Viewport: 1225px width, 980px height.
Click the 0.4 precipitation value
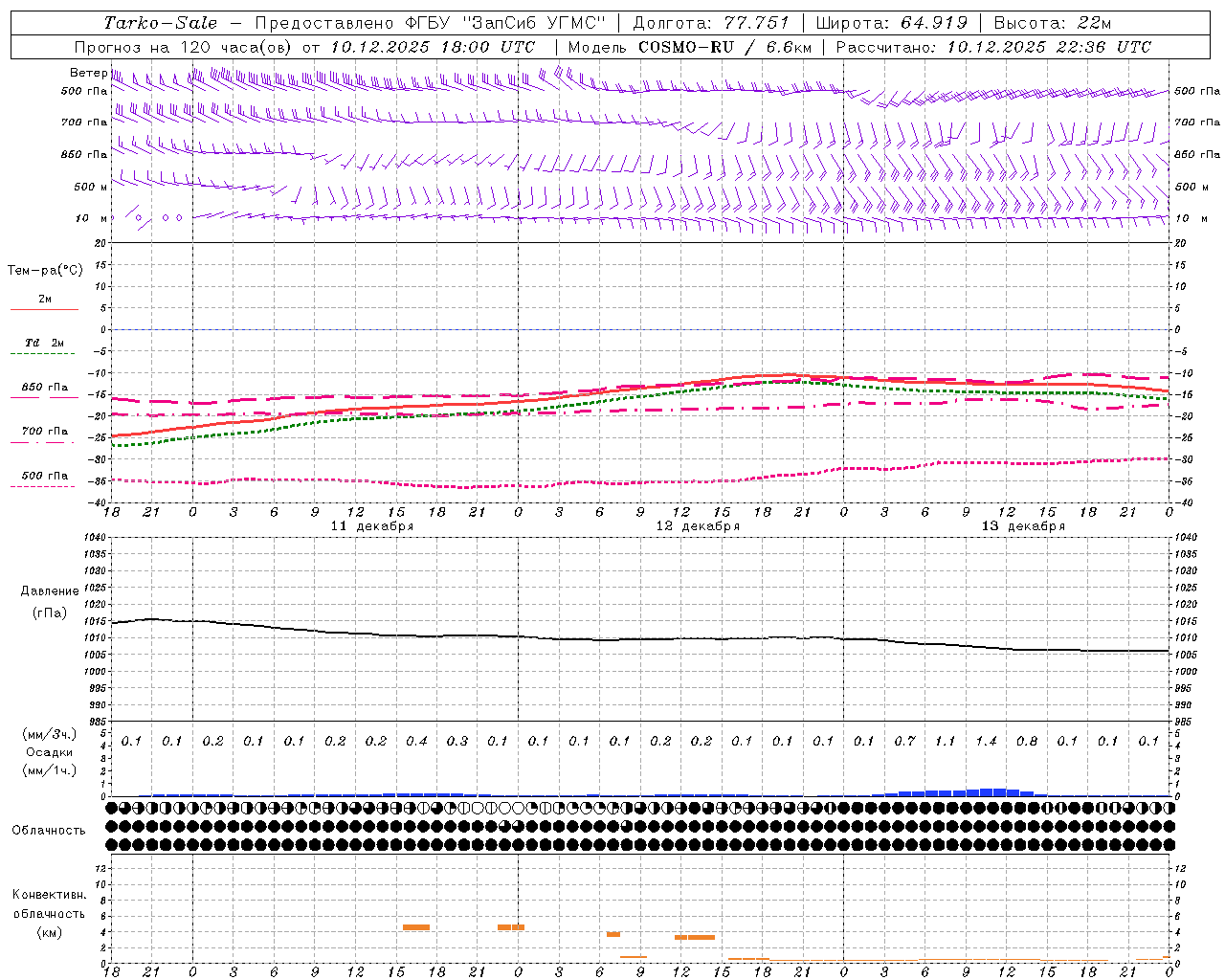click(x=416, y=741)
